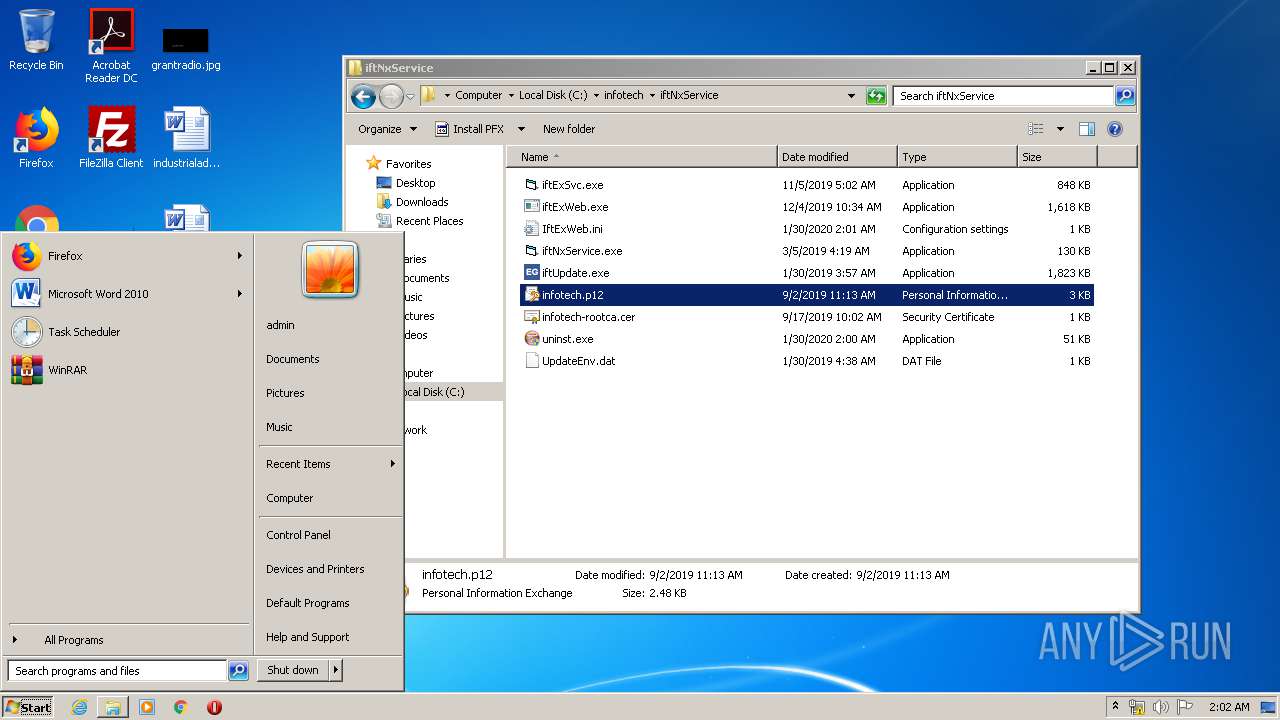
Task: Refresh the iftNxService folder view
Action: tap(876, 96)
